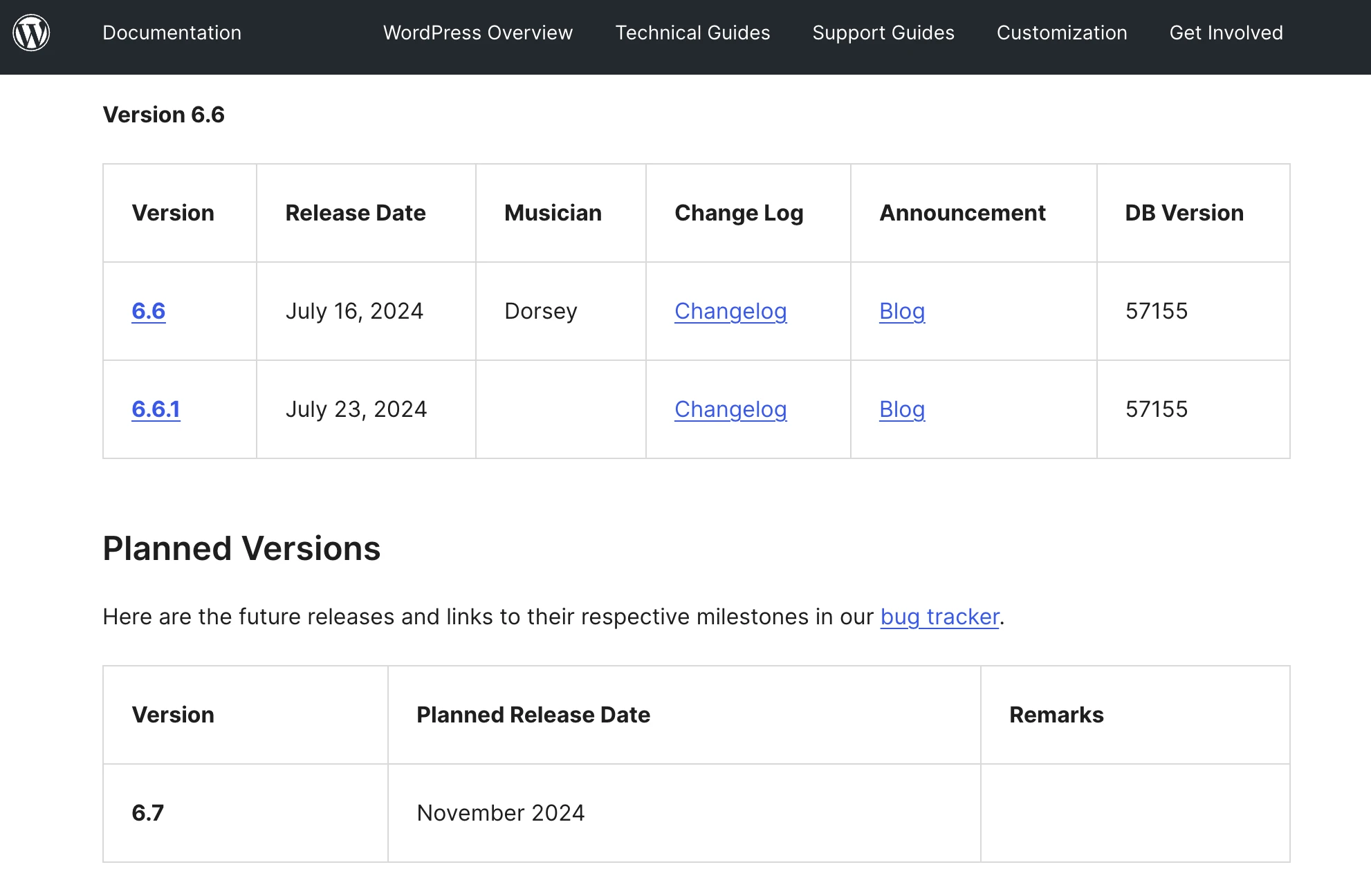Select the 'July 16, 2024' release date
Viewport: 1371px width, 896px height.
point(354,311)
